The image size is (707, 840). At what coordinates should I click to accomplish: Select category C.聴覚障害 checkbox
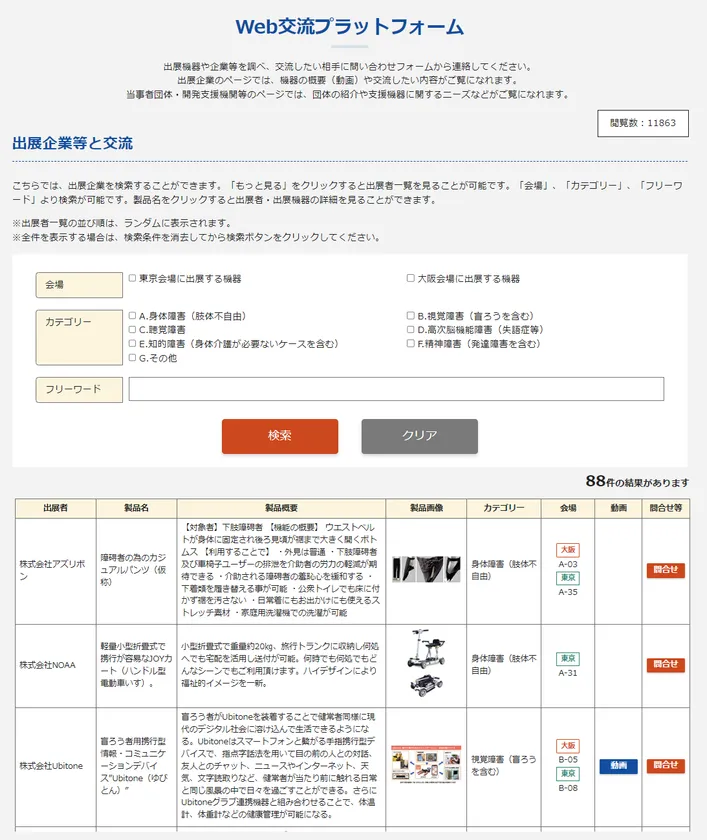pyautogui.click(x=132, y=329)
